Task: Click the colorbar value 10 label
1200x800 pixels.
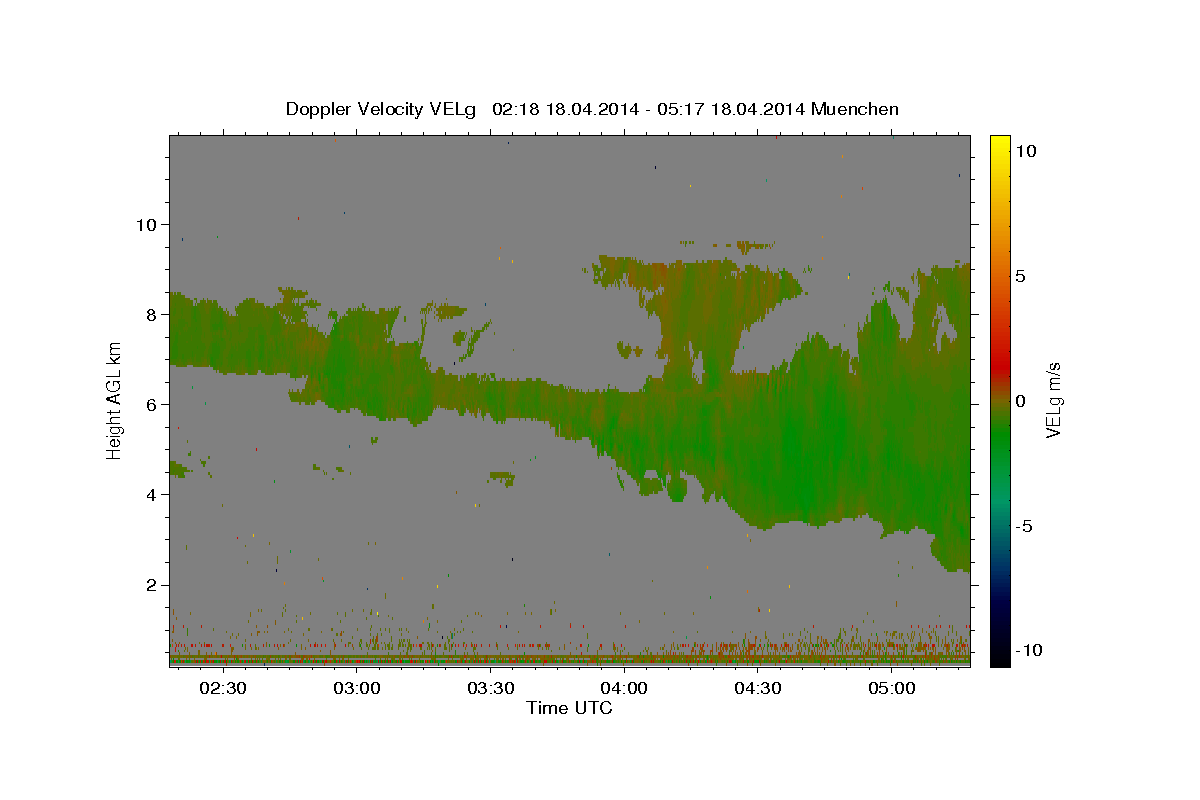Action: (1025, 150)
